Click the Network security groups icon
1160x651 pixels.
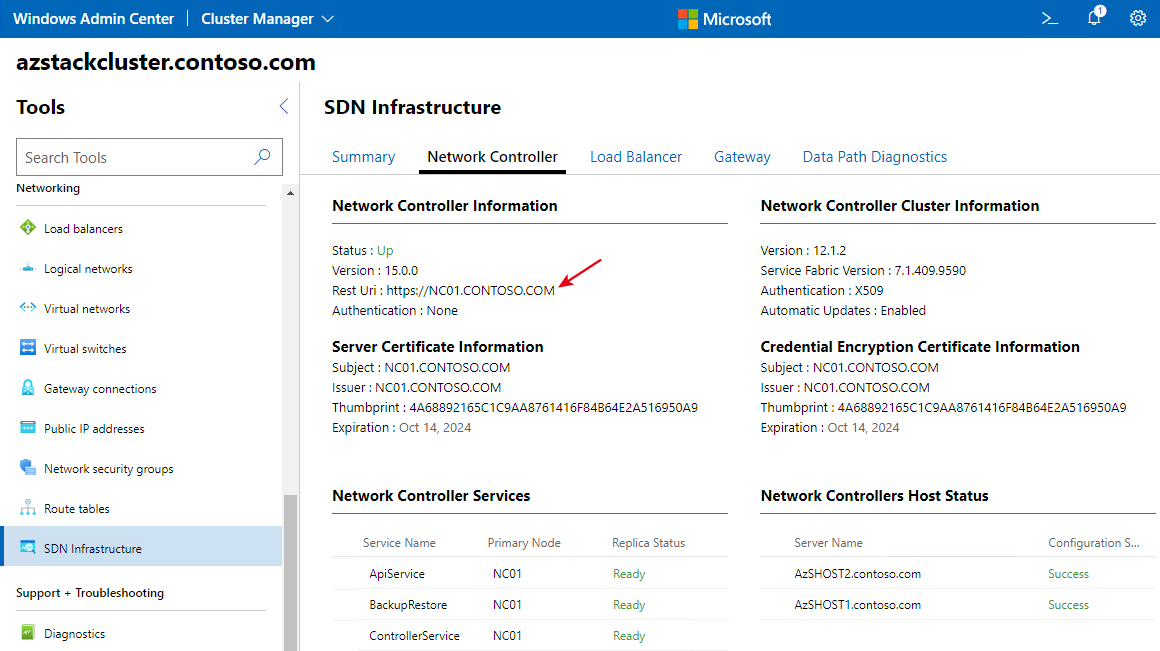pyautogui.click(x=28, y=468)
